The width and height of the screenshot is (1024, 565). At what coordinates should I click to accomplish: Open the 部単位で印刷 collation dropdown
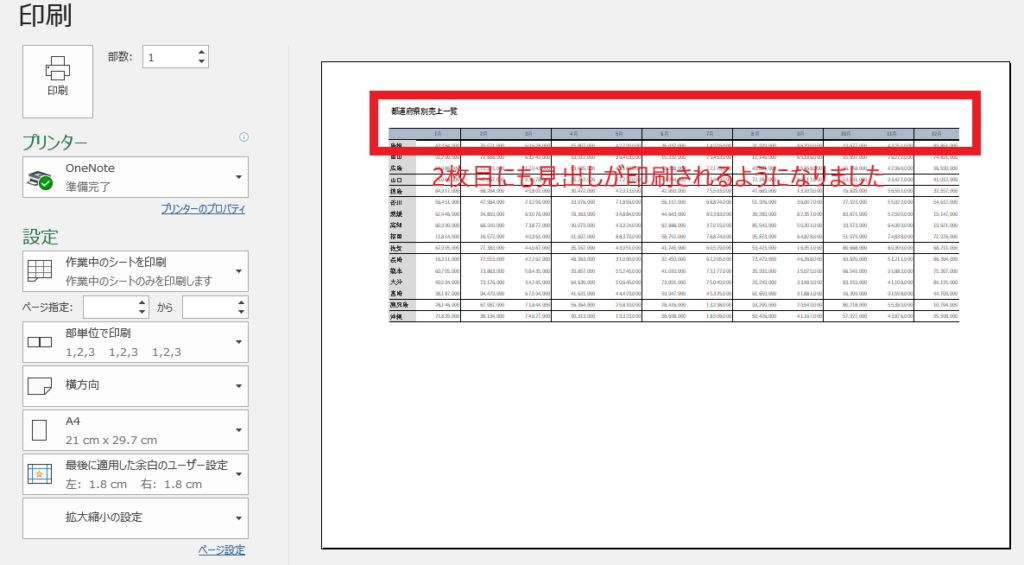tap(135, 342)
